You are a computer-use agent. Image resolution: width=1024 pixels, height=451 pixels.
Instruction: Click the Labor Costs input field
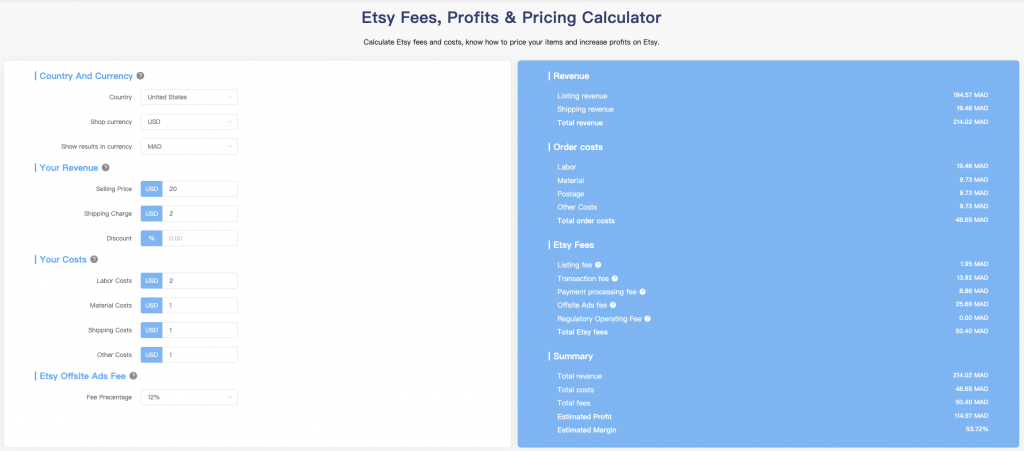(x=200, y=281)
